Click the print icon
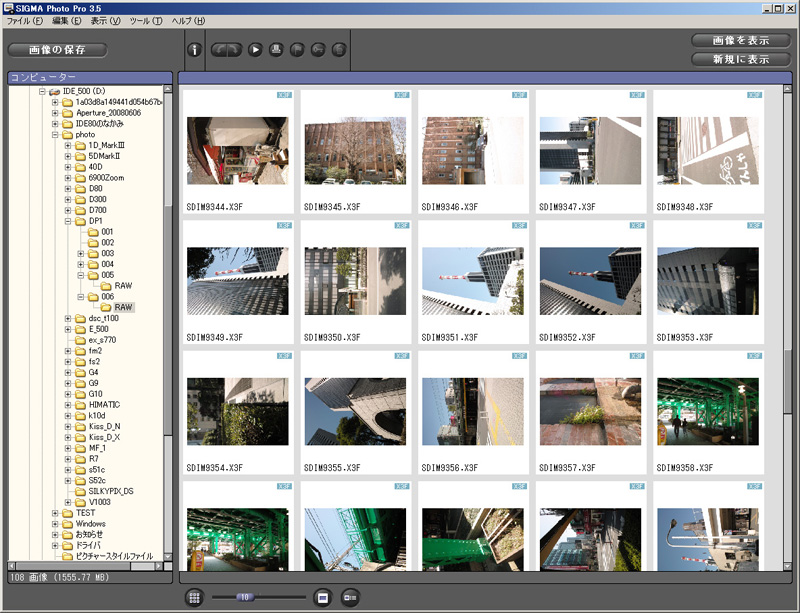 click(276, 50)
